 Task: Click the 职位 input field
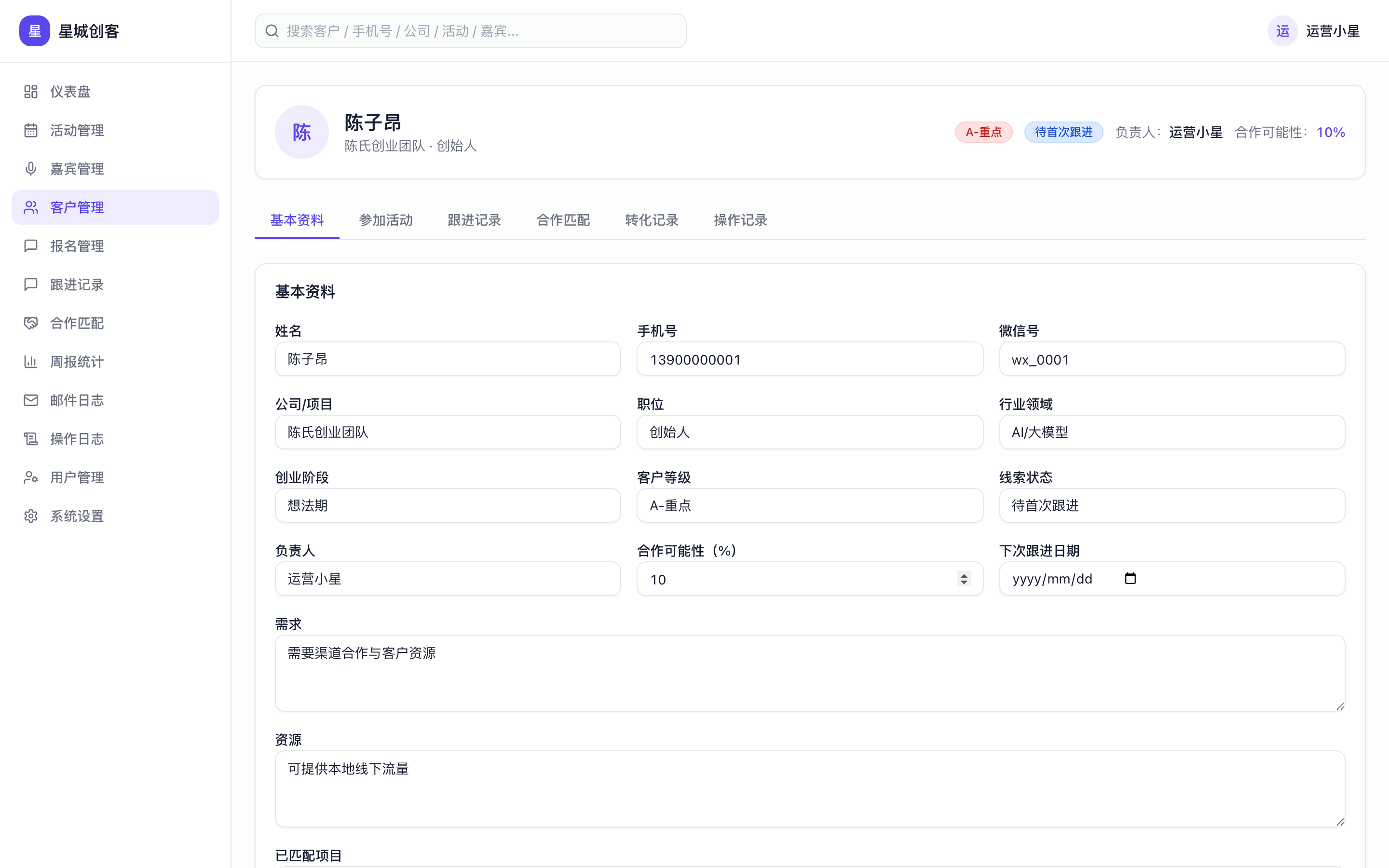point(810,432)
